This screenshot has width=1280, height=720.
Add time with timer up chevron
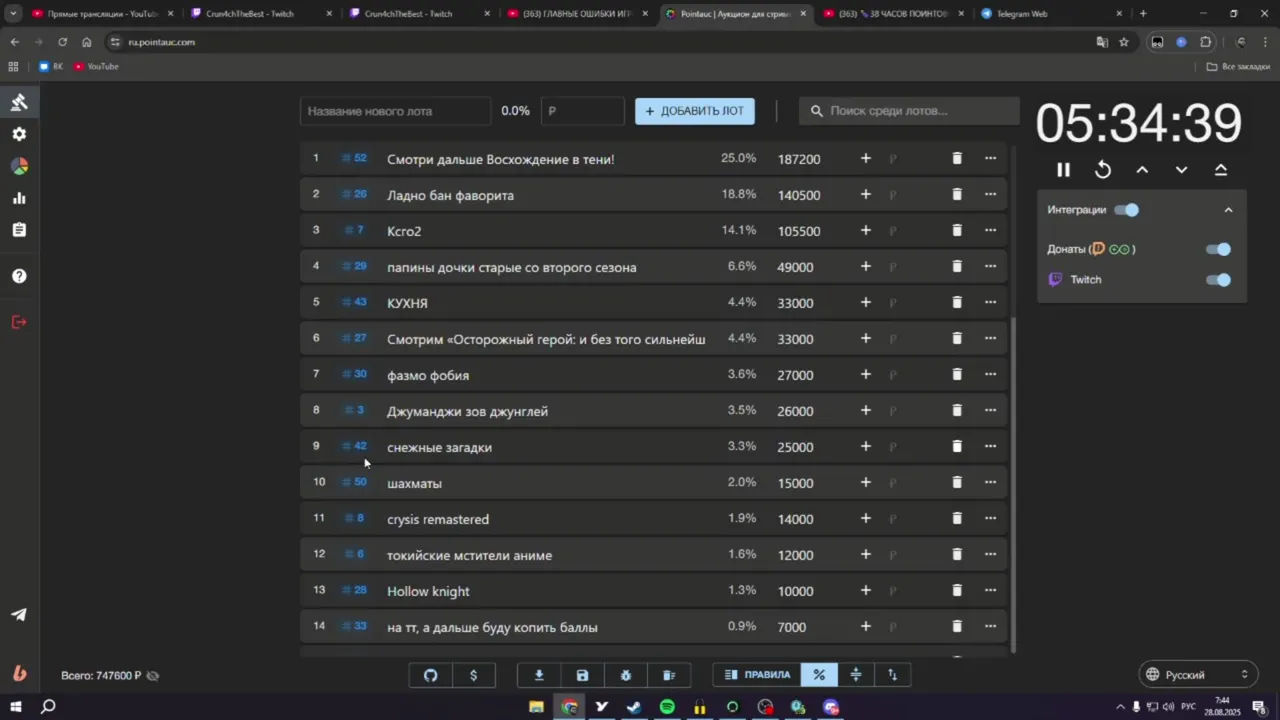(1142, 170)
